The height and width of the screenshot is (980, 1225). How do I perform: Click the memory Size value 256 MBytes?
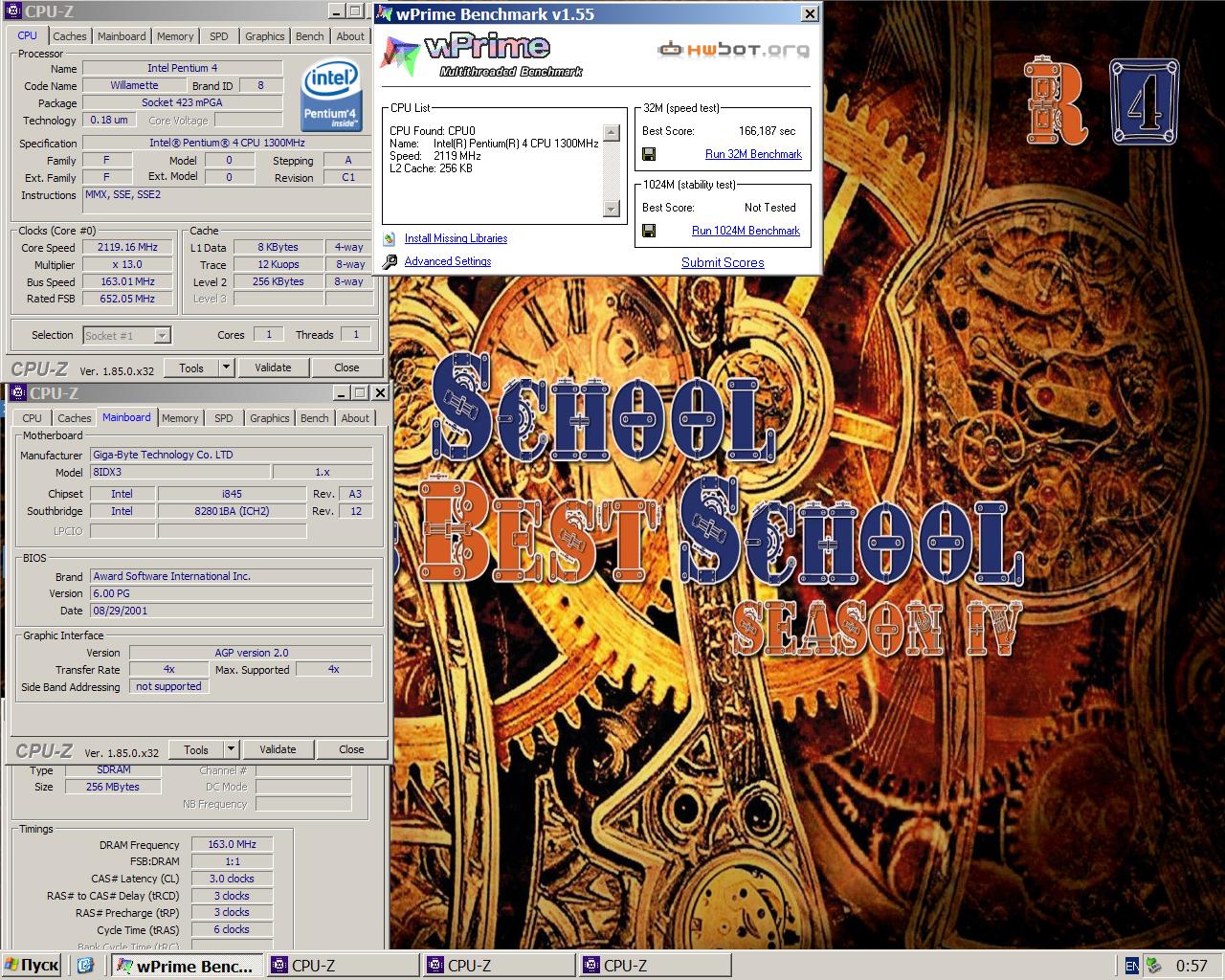(113, 787)
